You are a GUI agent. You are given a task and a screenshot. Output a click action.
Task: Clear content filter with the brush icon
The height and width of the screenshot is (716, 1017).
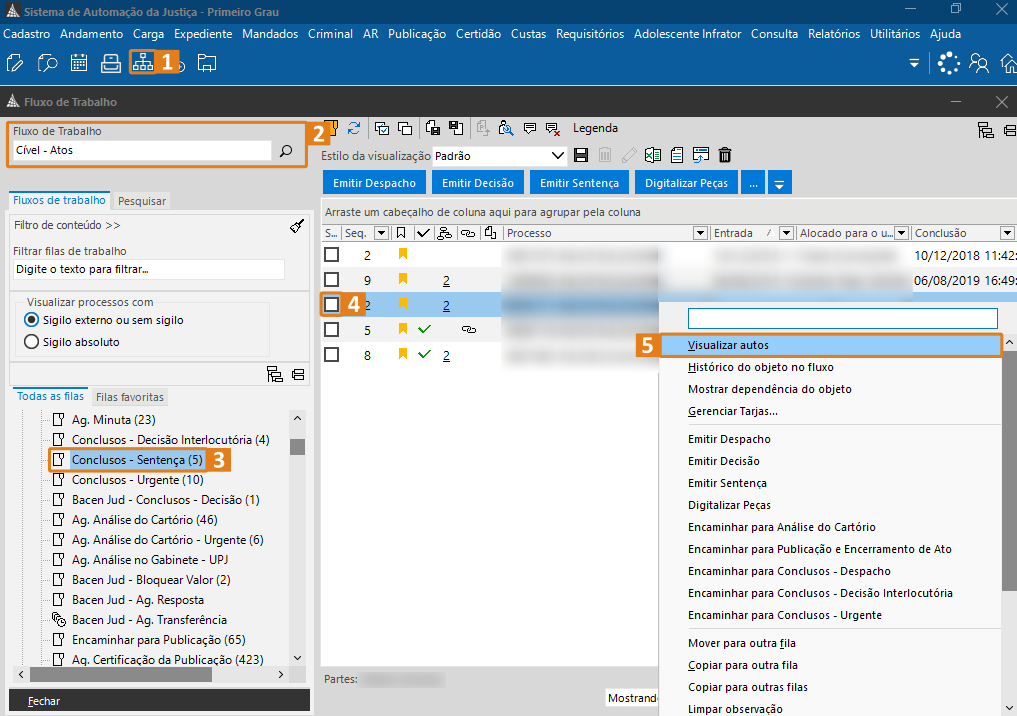pos(296,226)
